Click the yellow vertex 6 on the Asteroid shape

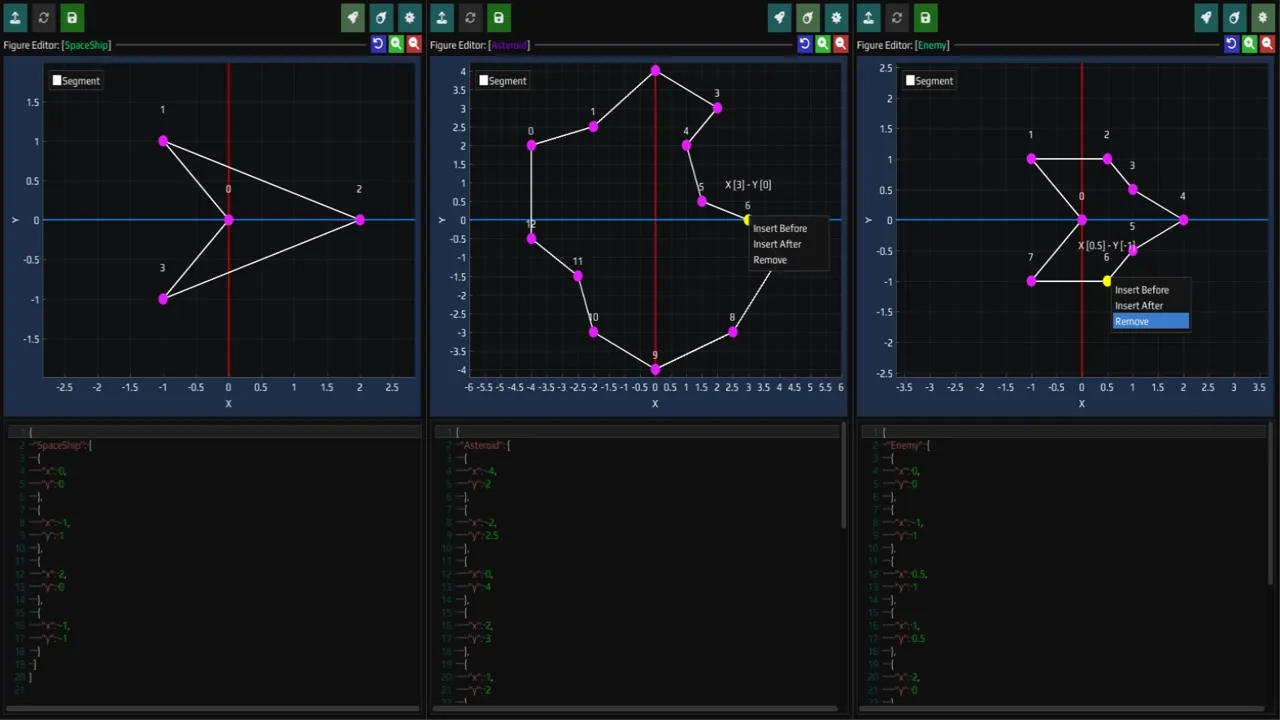747,219
